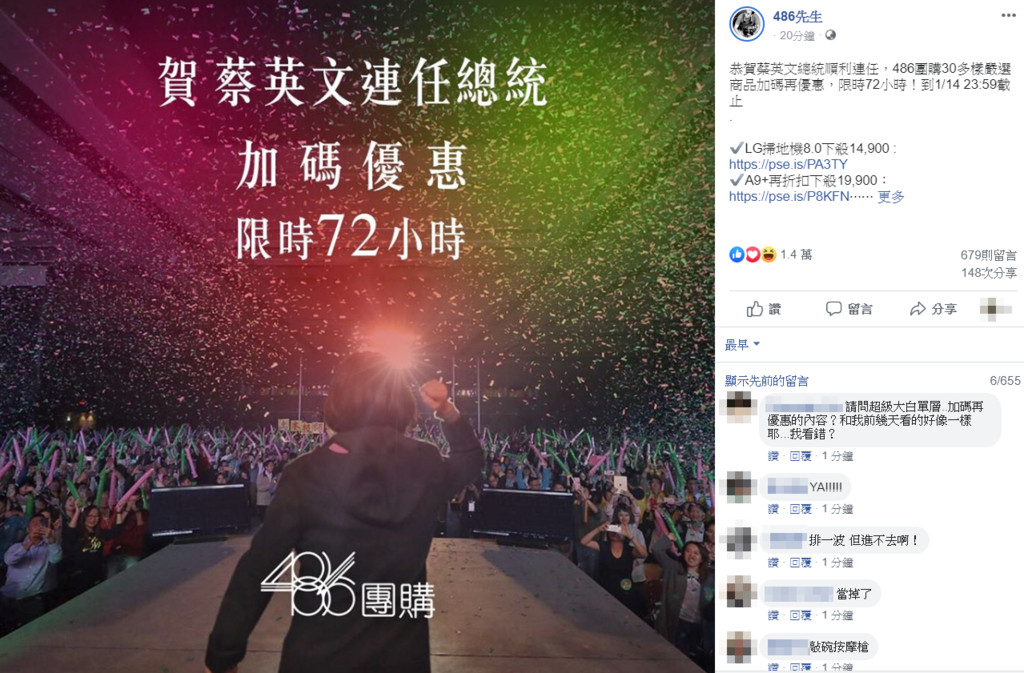The image size is (1024, 673).
Task: Open the https://pse.is/PA3TY link
Action: [788, 164]
